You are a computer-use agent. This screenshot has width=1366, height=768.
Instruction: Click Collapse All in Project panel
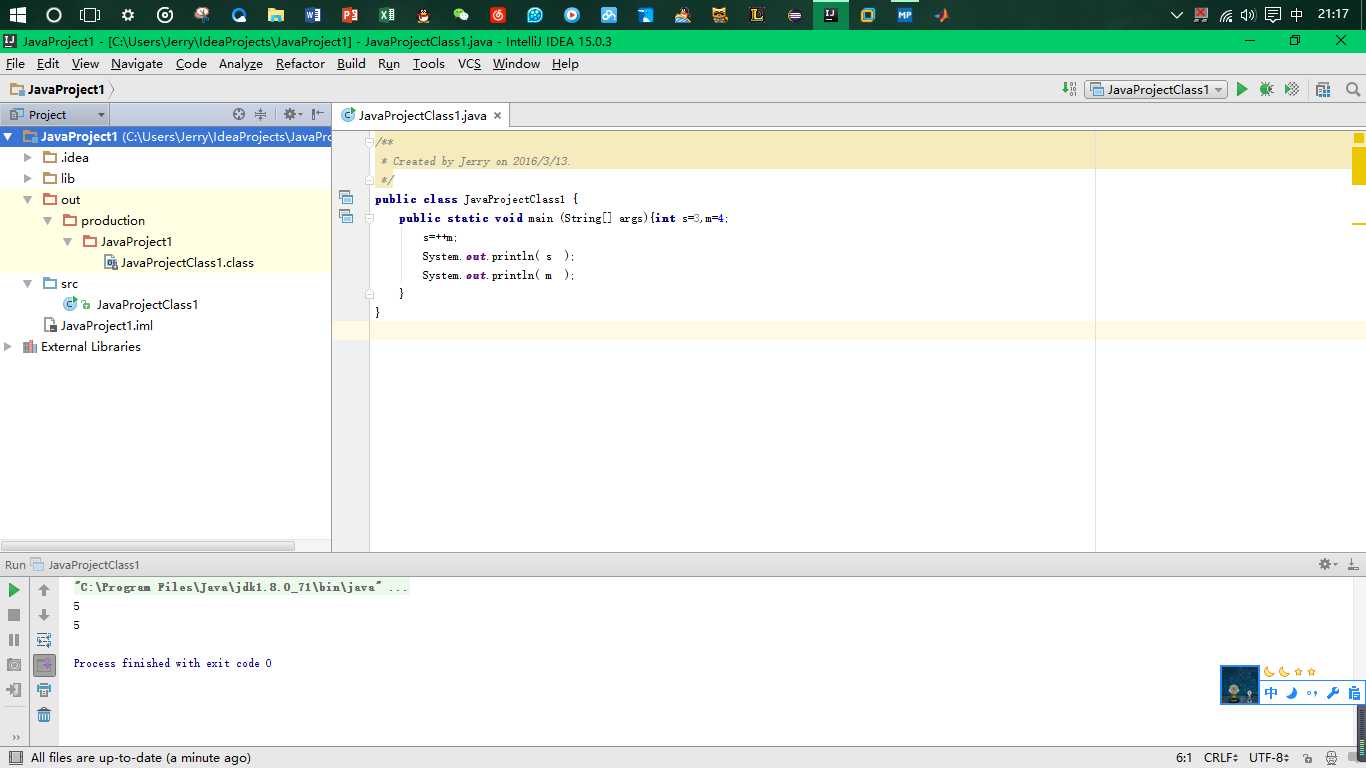click(261, 114)
